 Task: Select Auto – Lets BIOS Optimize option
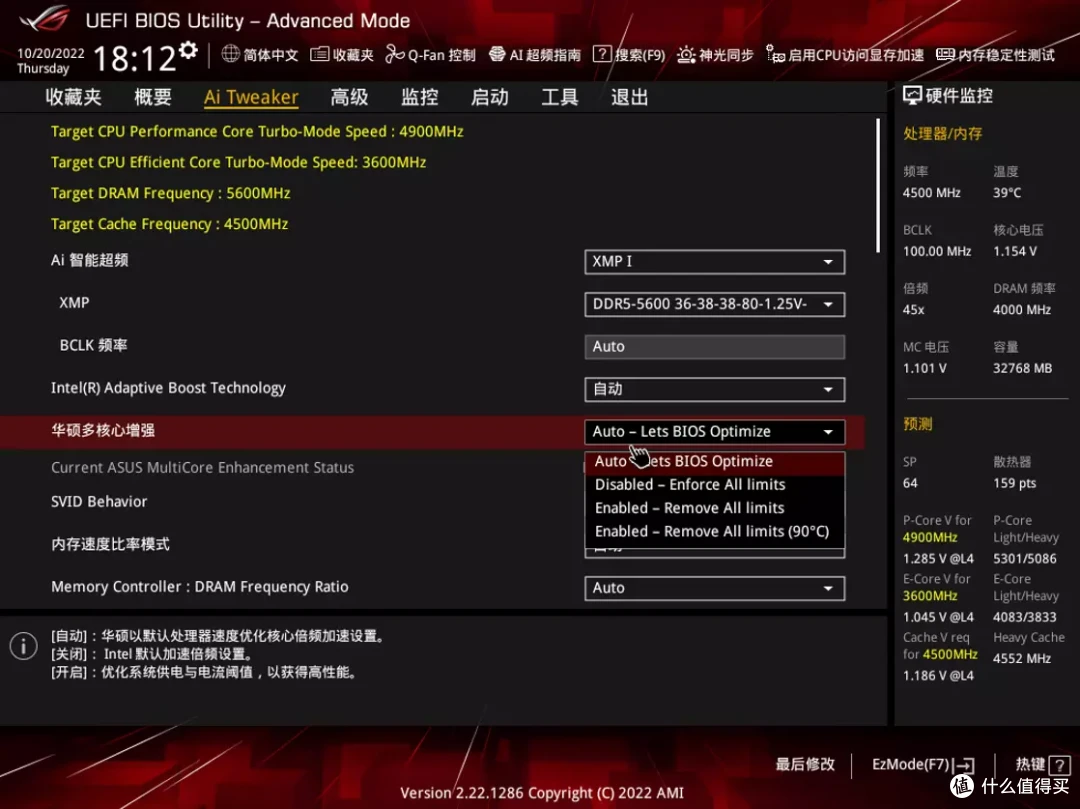(714, 461)
